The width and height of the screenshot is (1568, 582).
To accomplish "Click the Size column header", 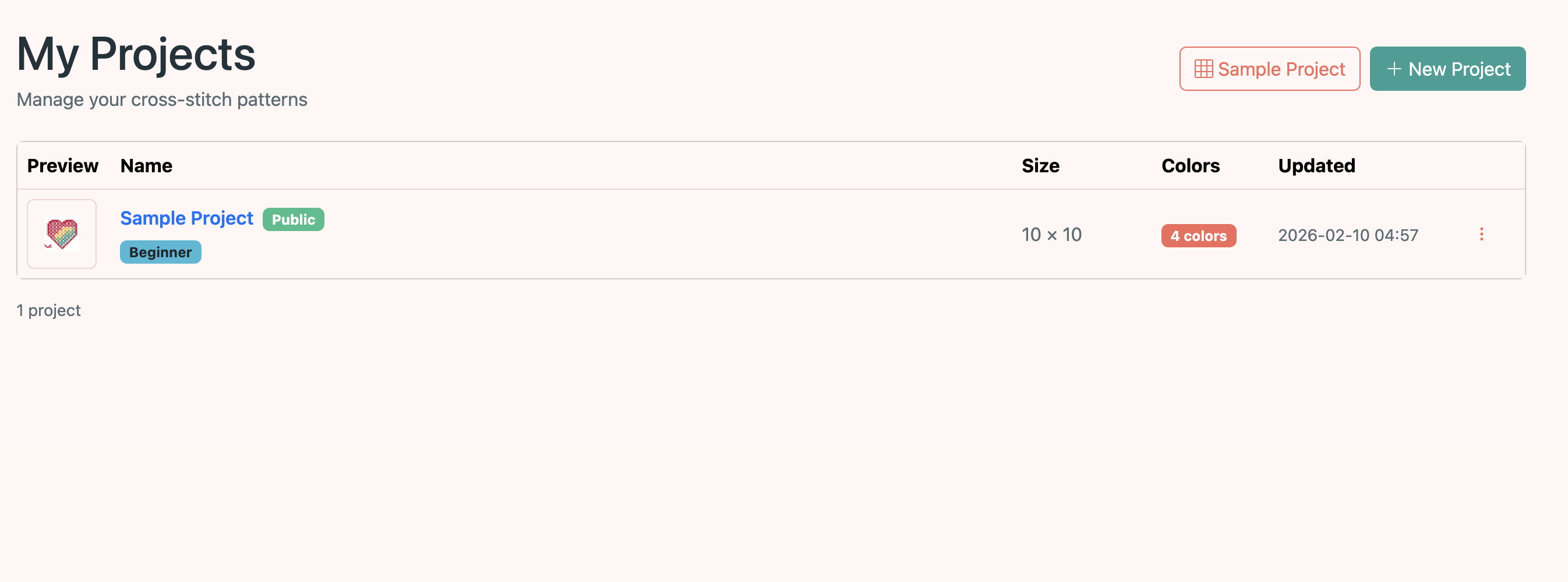I will [x=1040, y=165].
